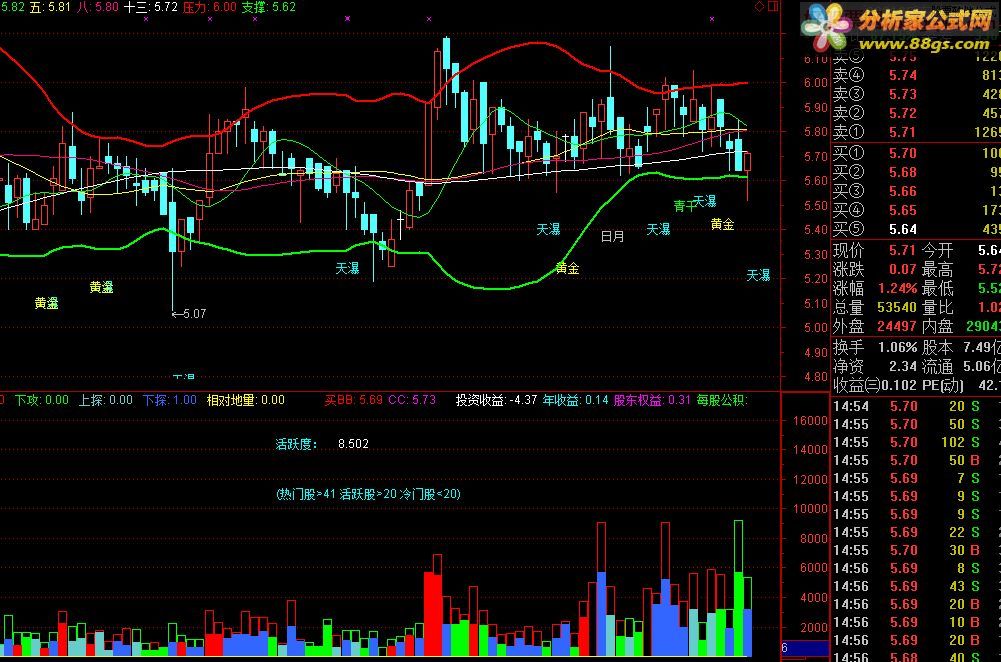Click the 年收益: 0.14 value
Image resolution: width=1001 pixels, height=662 pixels.
pos(575,400)
